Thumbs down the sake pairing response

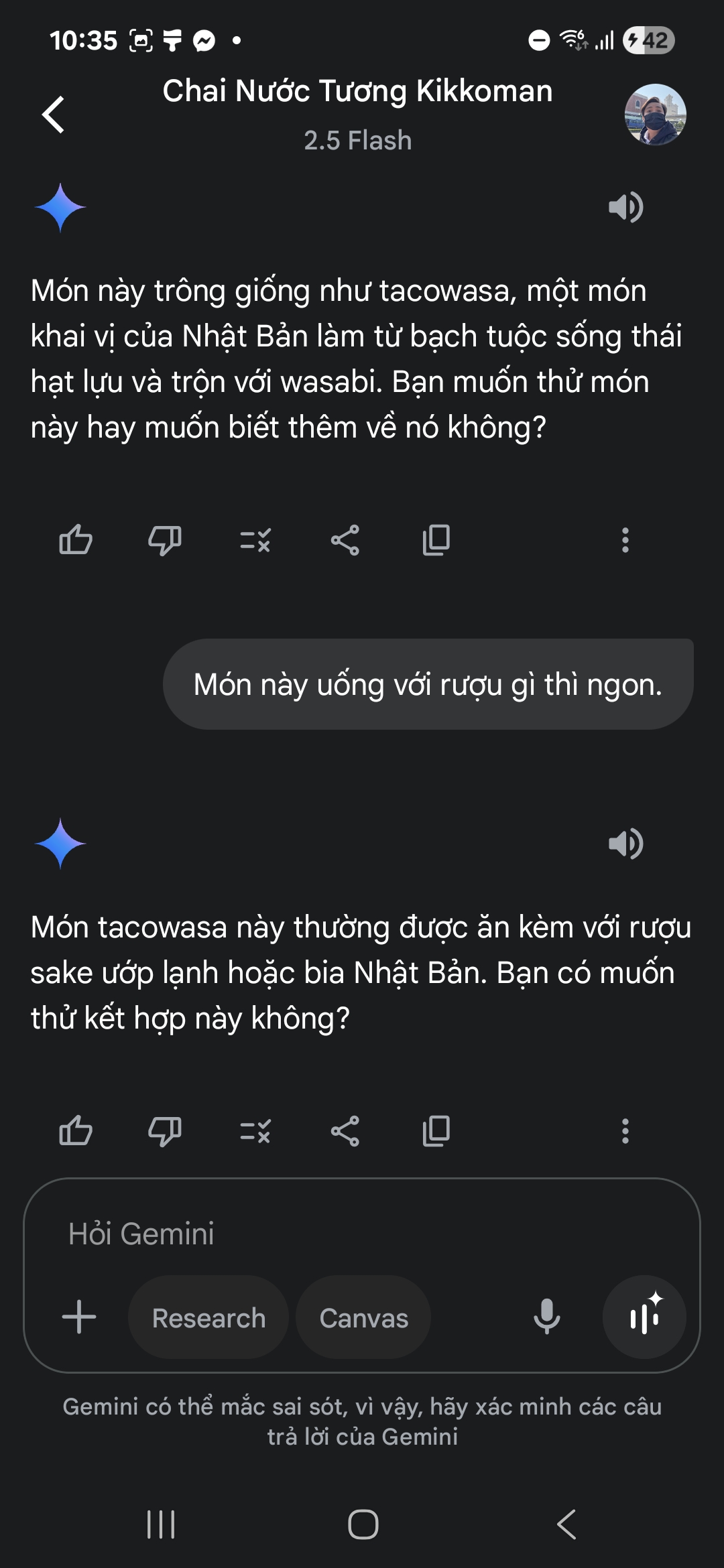tap(165, 1131)
